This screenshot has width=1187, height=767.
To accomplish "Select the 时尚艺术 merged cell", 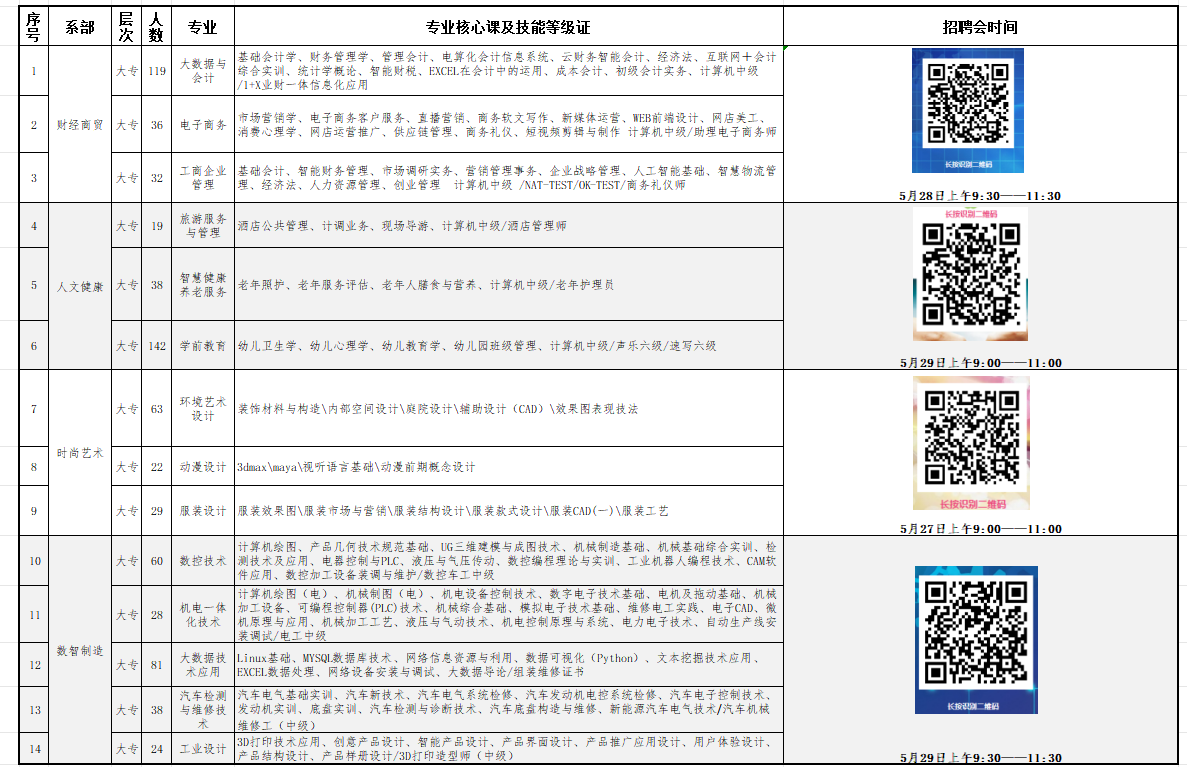I will [x=80, y=453].
